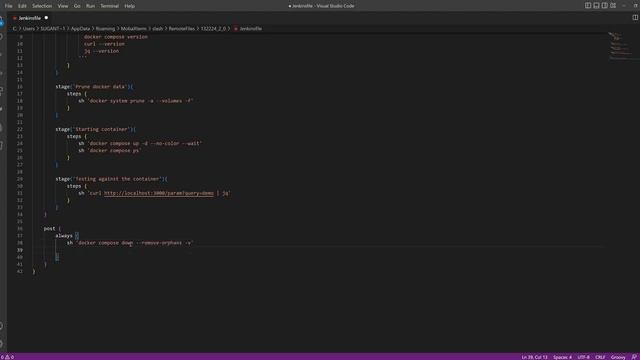Click the Split Editor Right icon
Viewport: 640px width, 360px height.
pyautogui.click(x=635, y=18)
